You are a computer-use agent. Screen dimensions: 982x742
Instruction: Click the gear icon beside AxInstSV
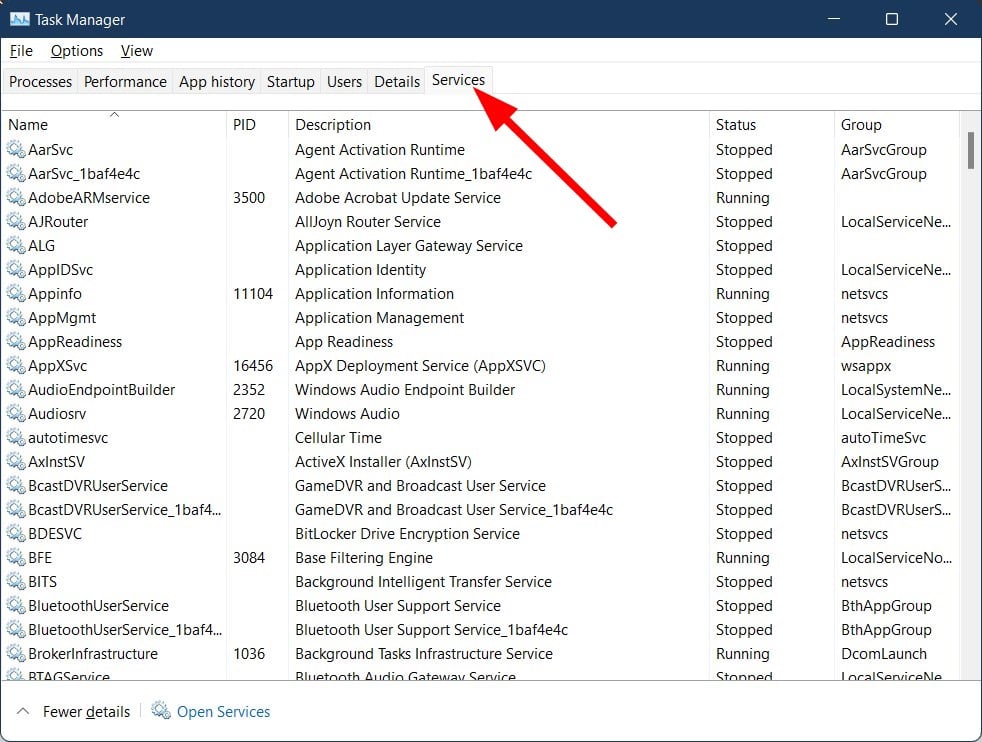[16, 461]
